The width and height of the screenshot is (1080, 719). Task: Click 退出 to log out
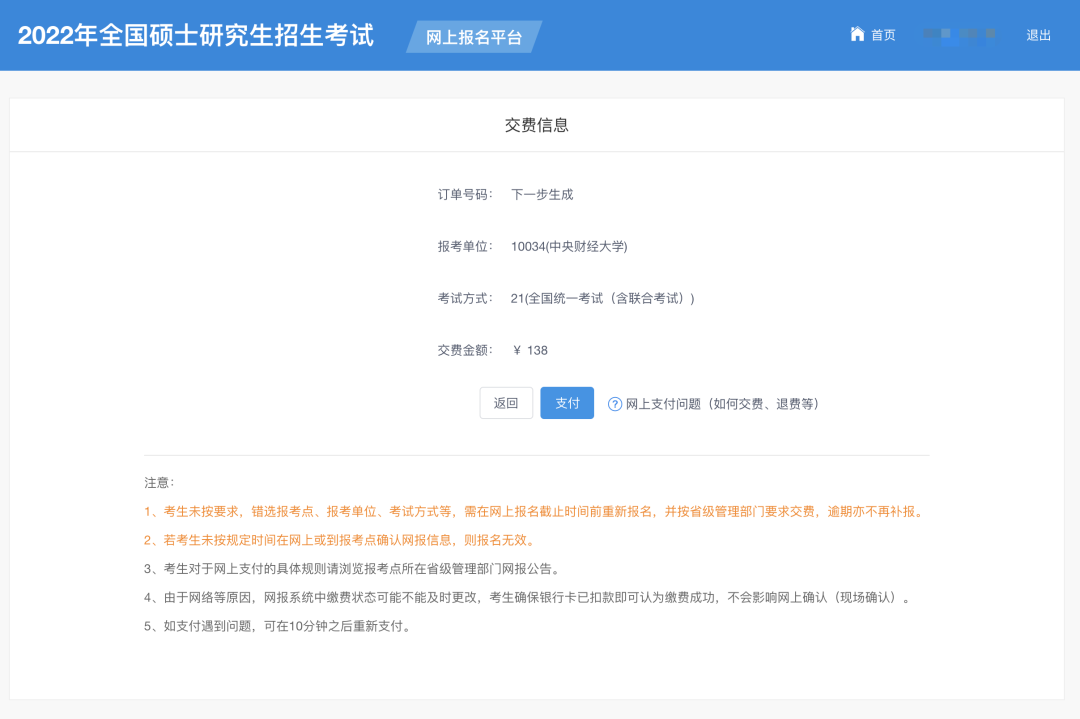tap(1038, 35)
